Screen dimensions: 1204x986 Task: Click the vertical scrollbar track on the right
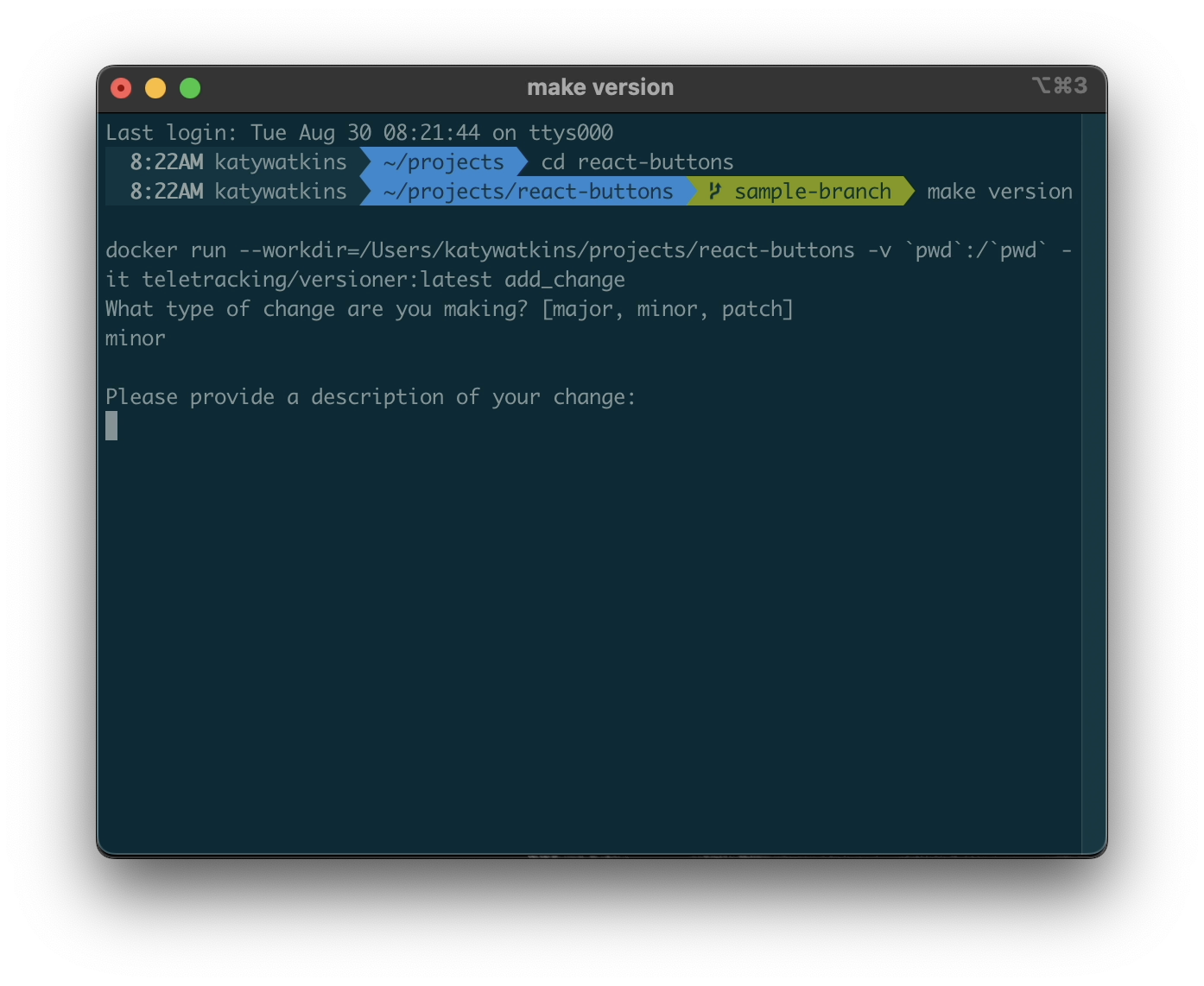click(x=1093, y=484)
